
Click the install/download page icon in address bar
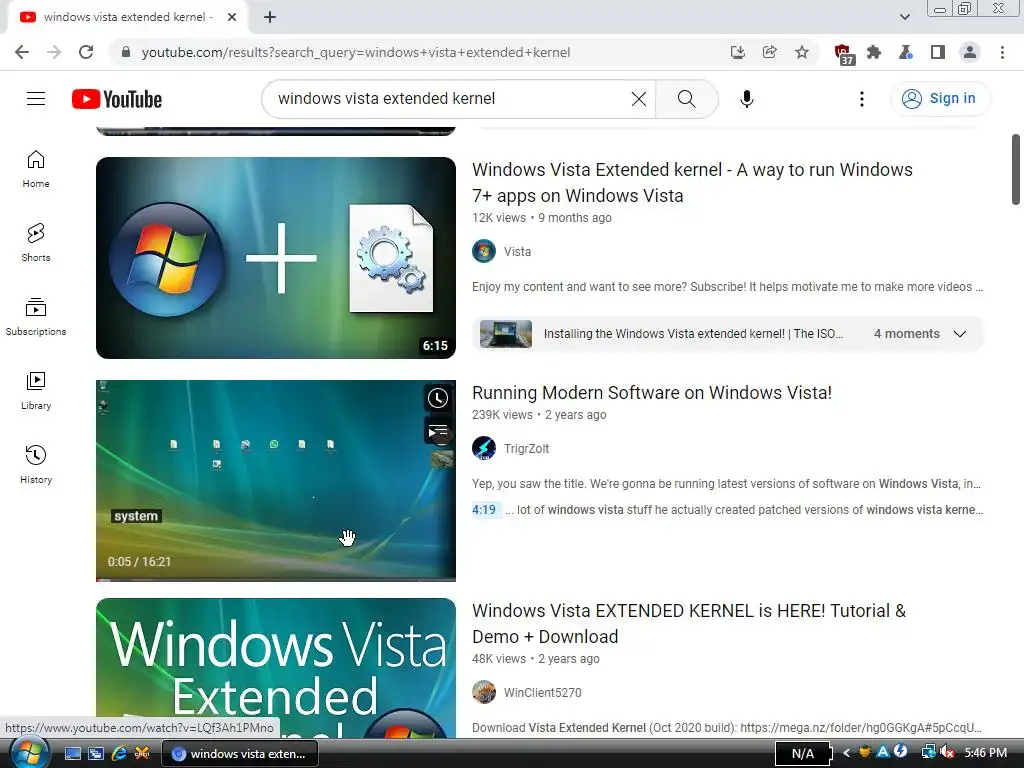(x=738, y=52)
